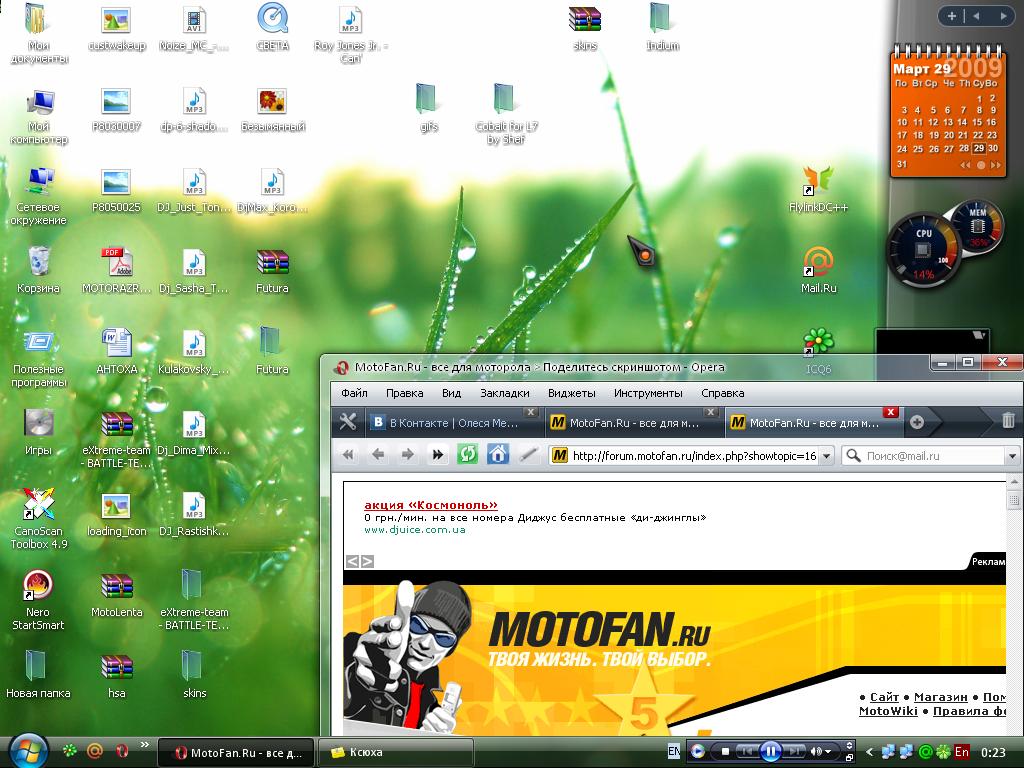
Task: Select the Полезные программы desktop icon
Action: pos(39,358)
